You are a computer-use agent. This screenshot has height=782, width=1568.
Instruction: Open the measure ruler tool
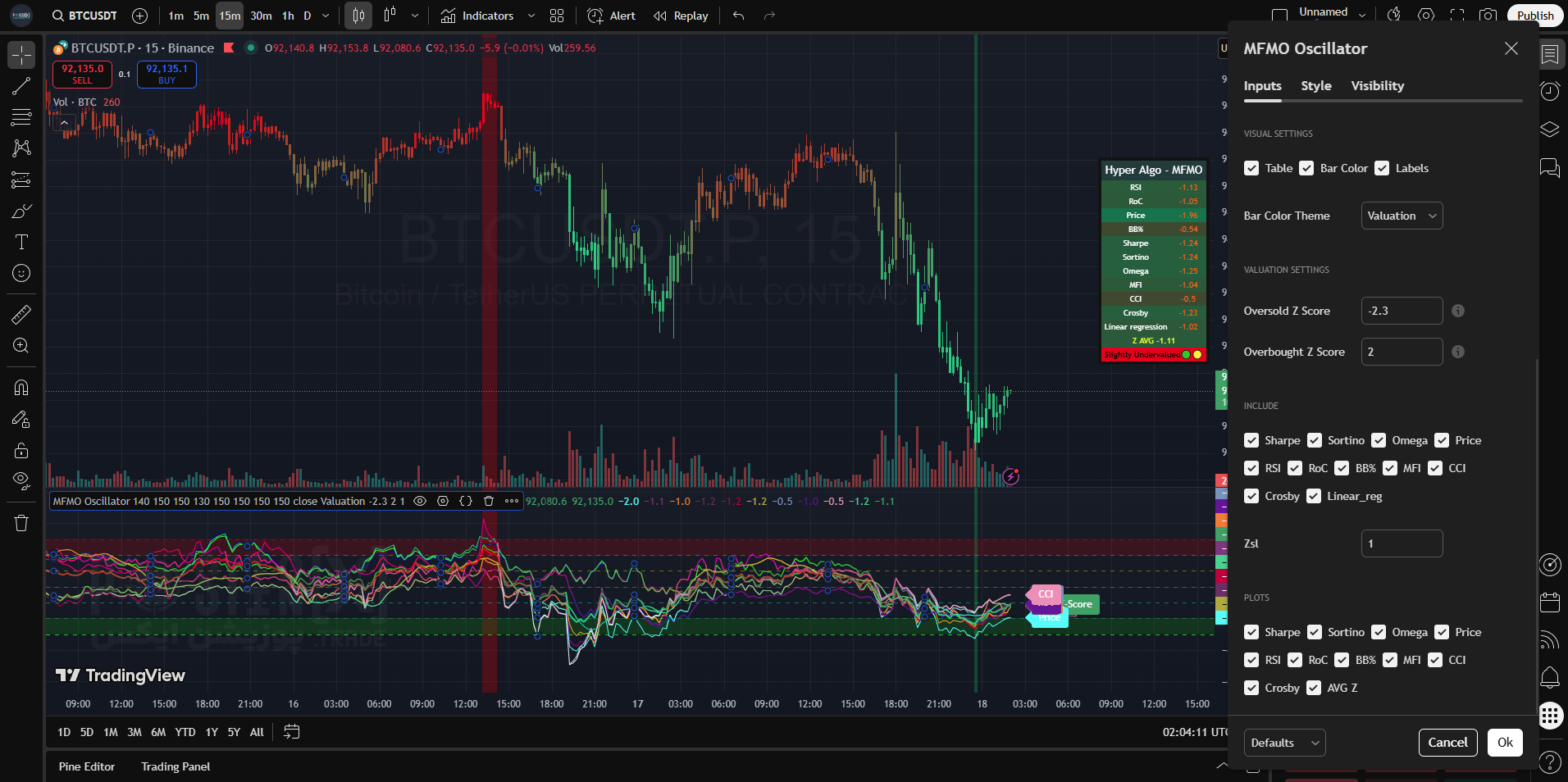point(21,314)
